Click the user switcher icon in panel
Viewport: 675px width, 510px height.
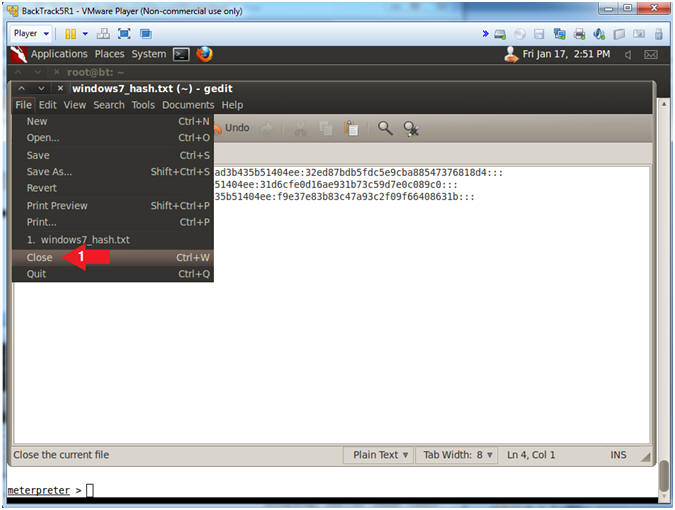tap(511, 54)
